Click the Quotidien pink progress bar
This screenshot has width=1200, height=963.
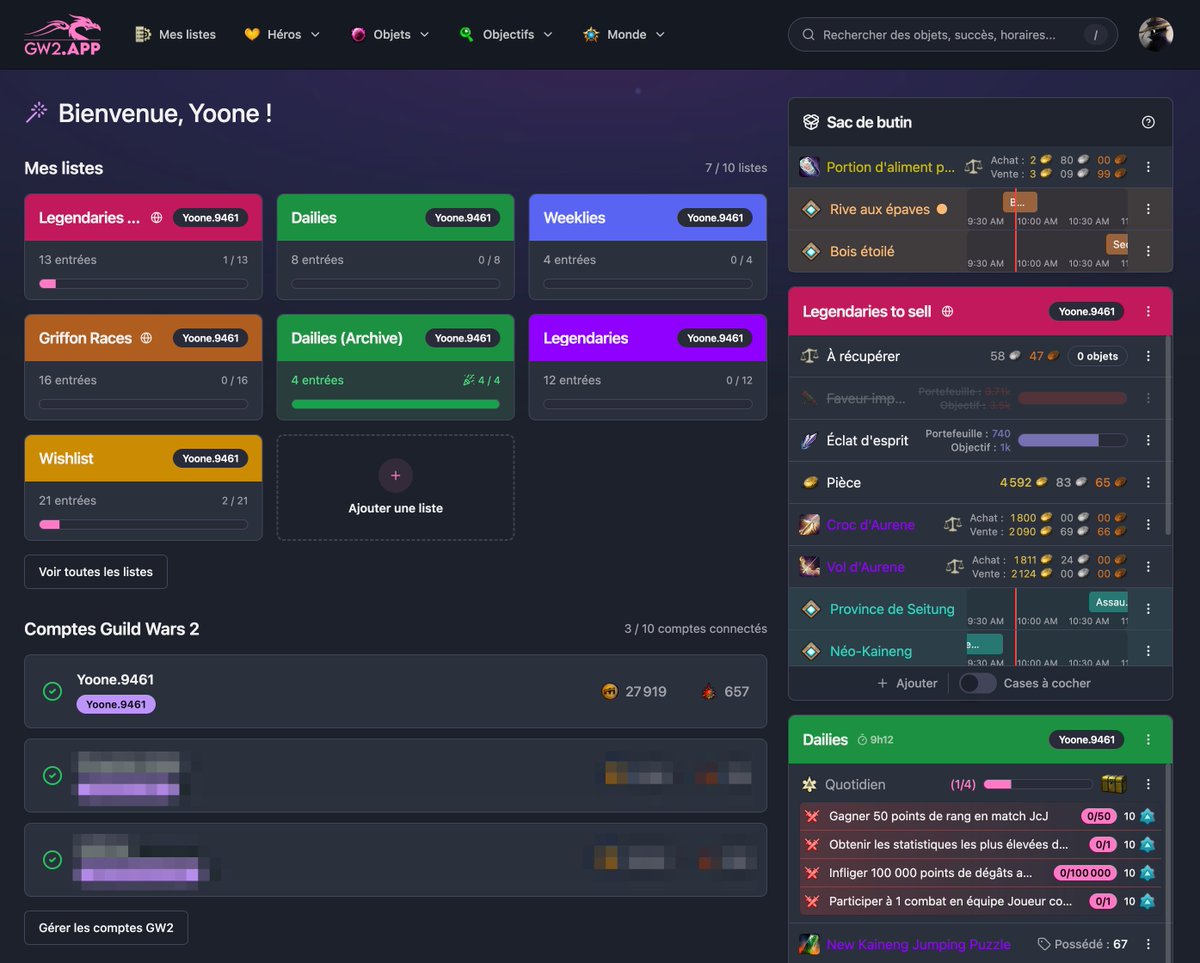tap(1038, 784)
